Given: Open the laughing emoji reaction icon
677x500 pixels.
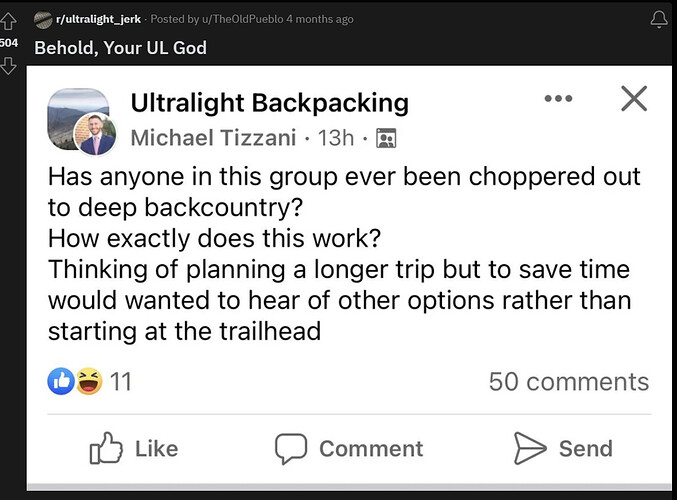Looking at the screenshot, I should pyautogui.click(x=89, y=381).
